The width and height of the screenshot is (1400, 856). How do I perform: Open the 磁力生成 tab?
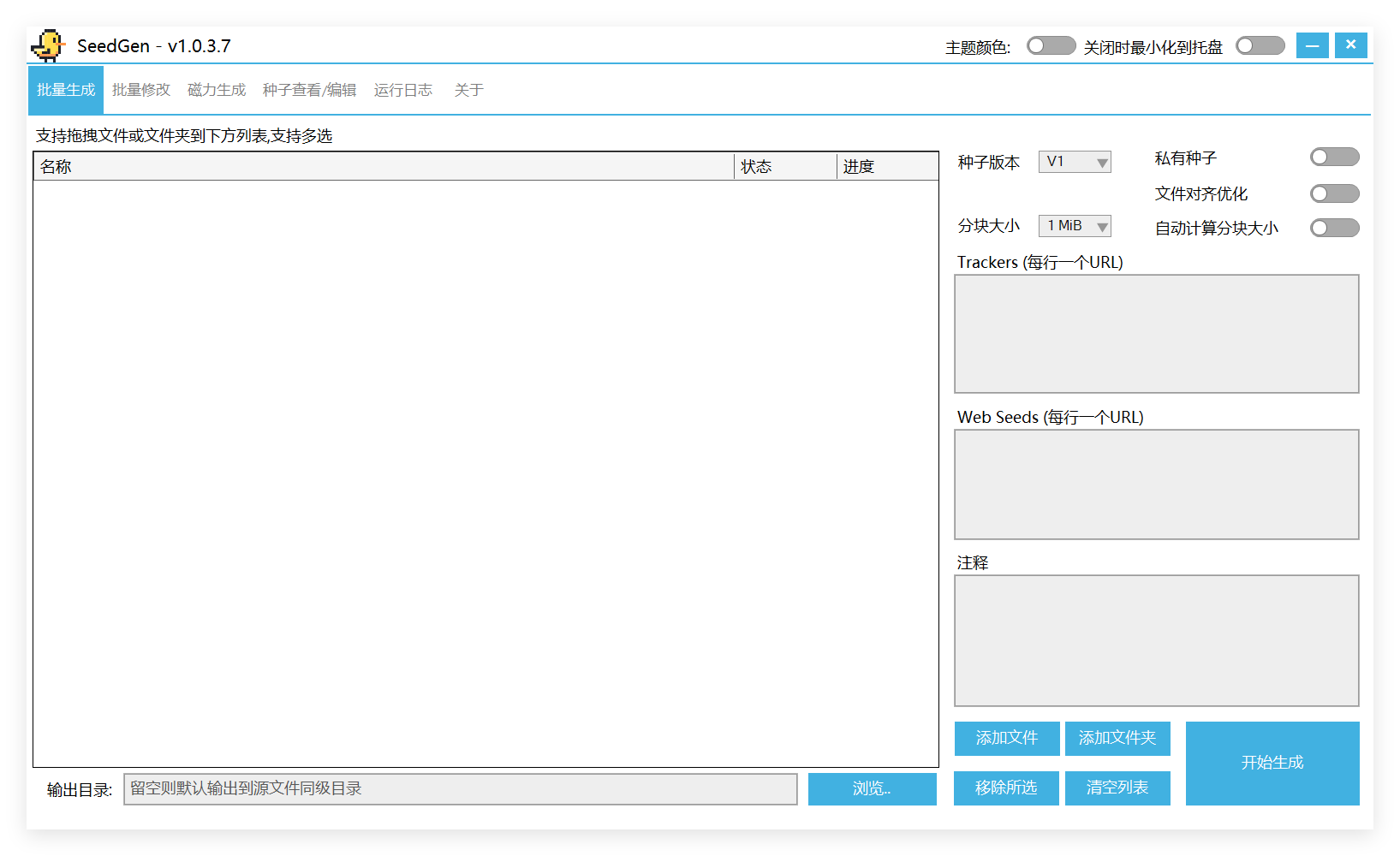[216, 89]
